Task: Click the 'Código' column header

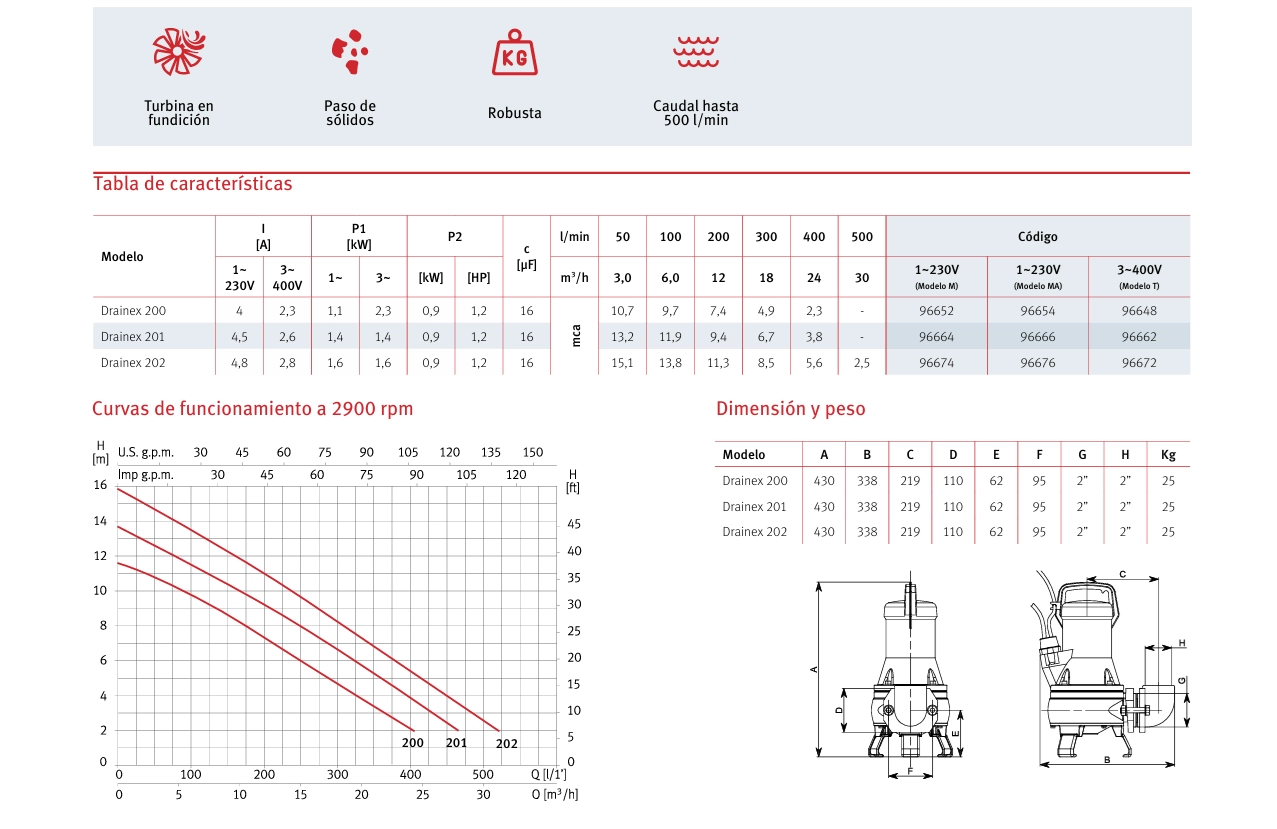Action: 1037,237
